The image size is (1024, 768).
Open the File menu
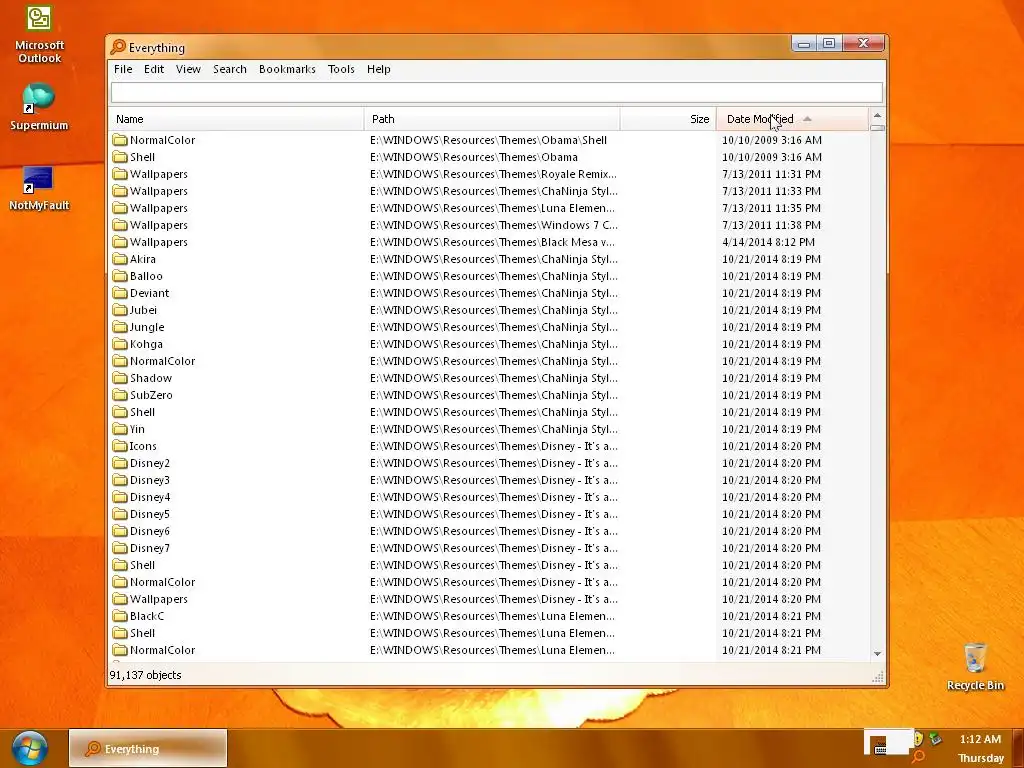pyautogui.click(x=123, y=69)
